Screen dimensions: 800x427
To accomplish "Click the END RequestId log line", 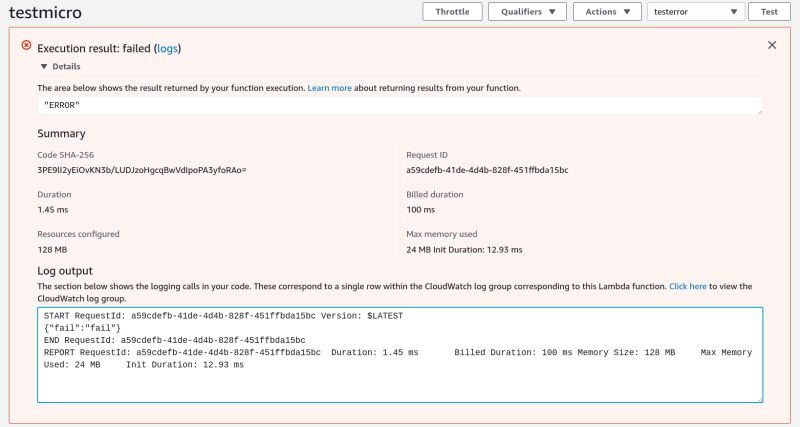I will [x=174, y=340].
